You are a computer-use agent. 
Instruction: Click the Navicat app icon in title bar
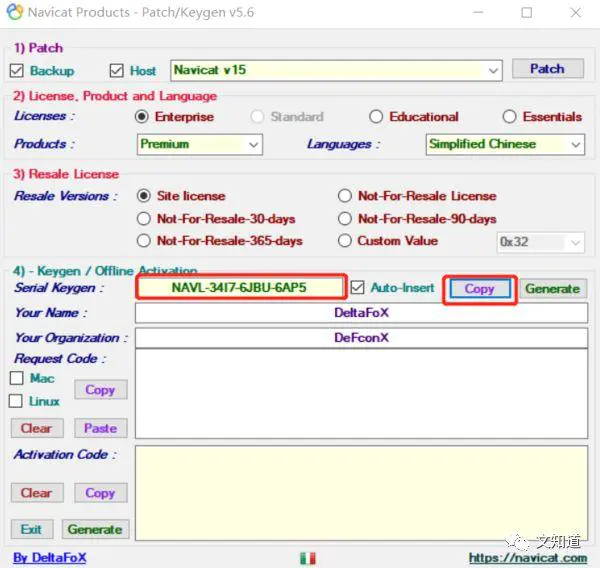(x=15, y=12)
